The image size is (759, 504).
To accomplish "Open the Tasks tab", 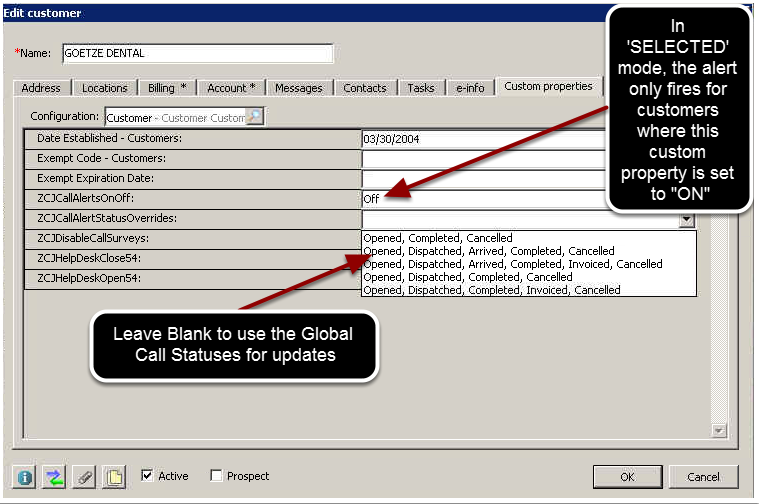I will 421,88.
